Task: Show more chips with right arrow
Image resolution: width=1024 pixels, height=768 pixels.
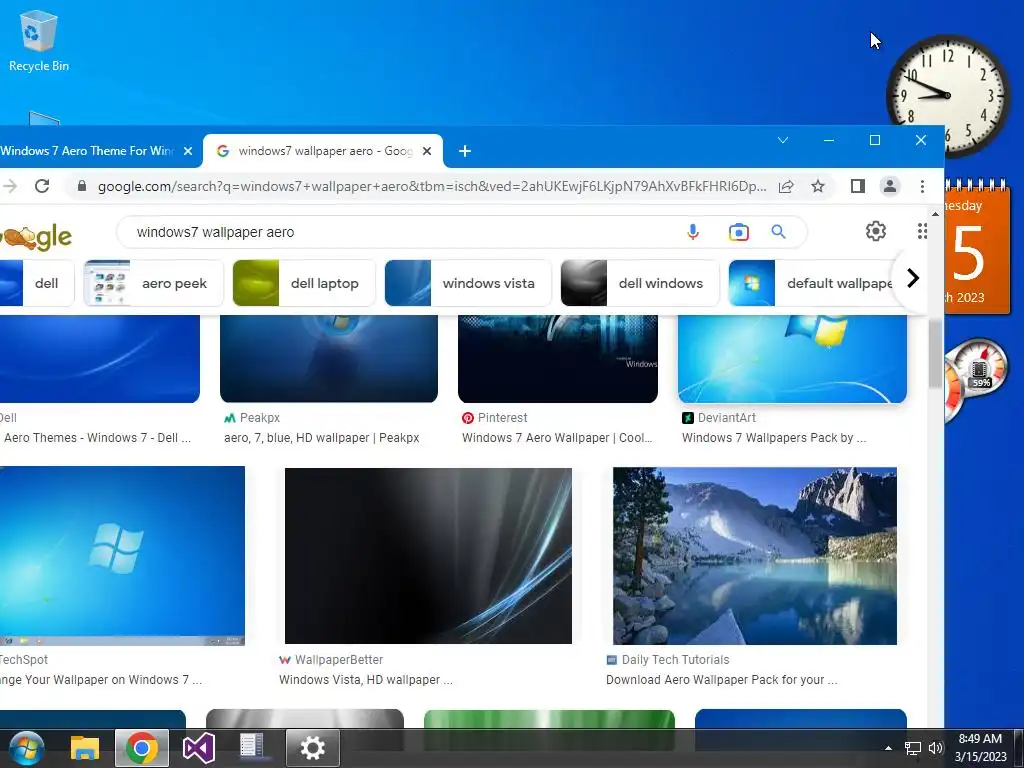Action: click(913, 278)
